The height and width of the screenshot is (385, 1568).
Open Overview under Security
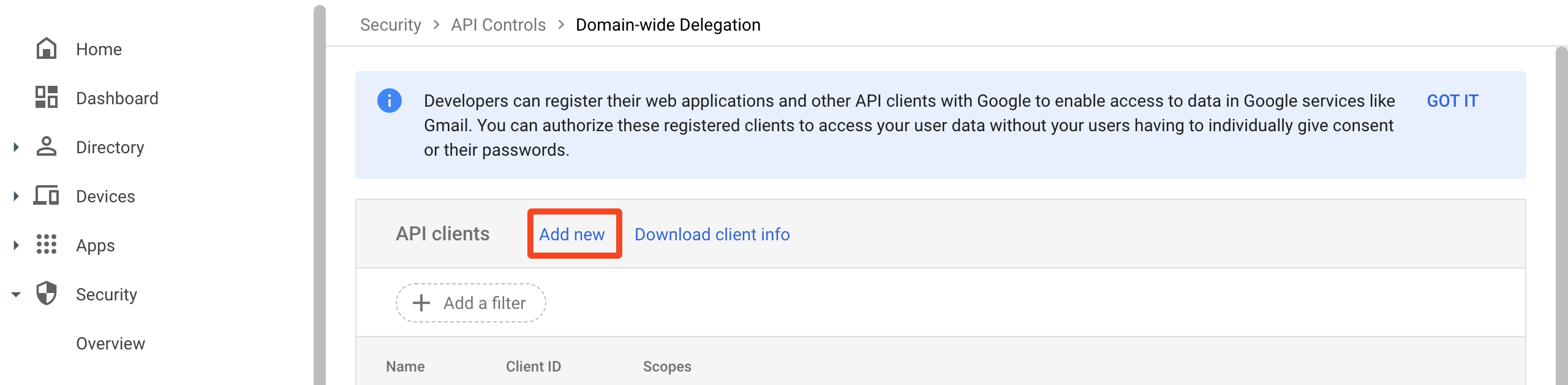(x=110, y=343)
